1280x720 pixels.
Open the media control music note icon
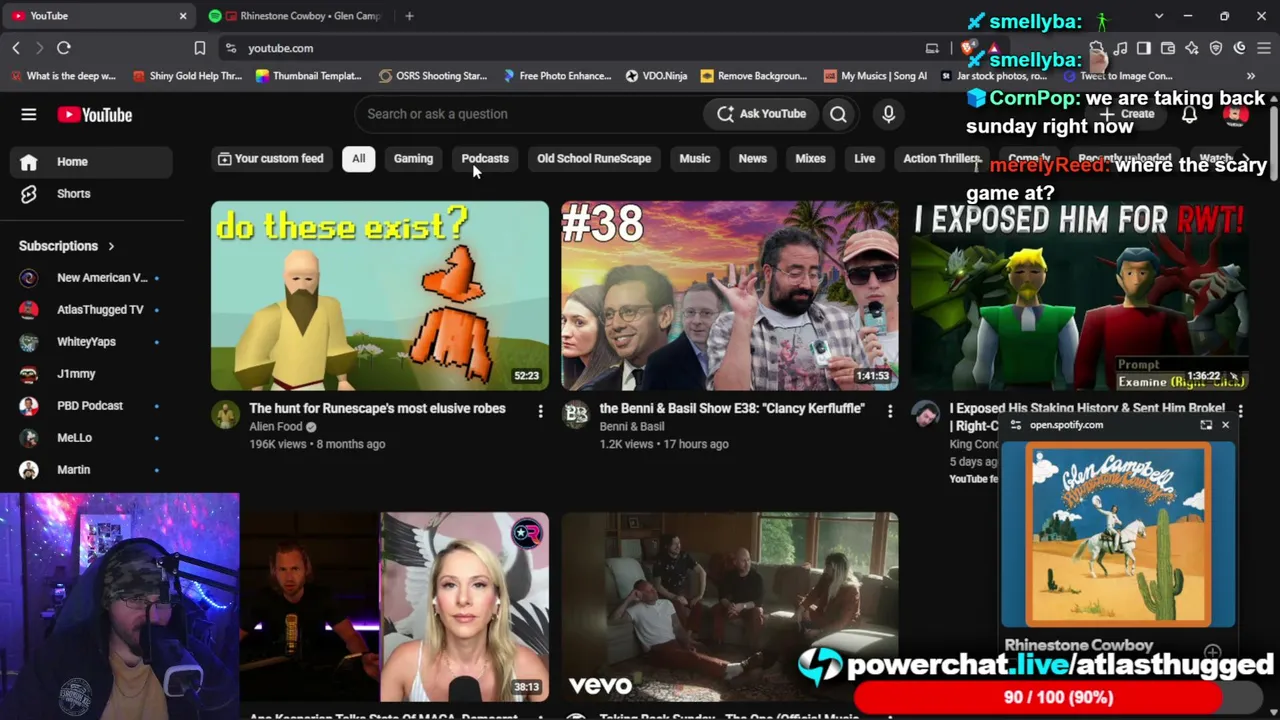tap(1120, 48)
